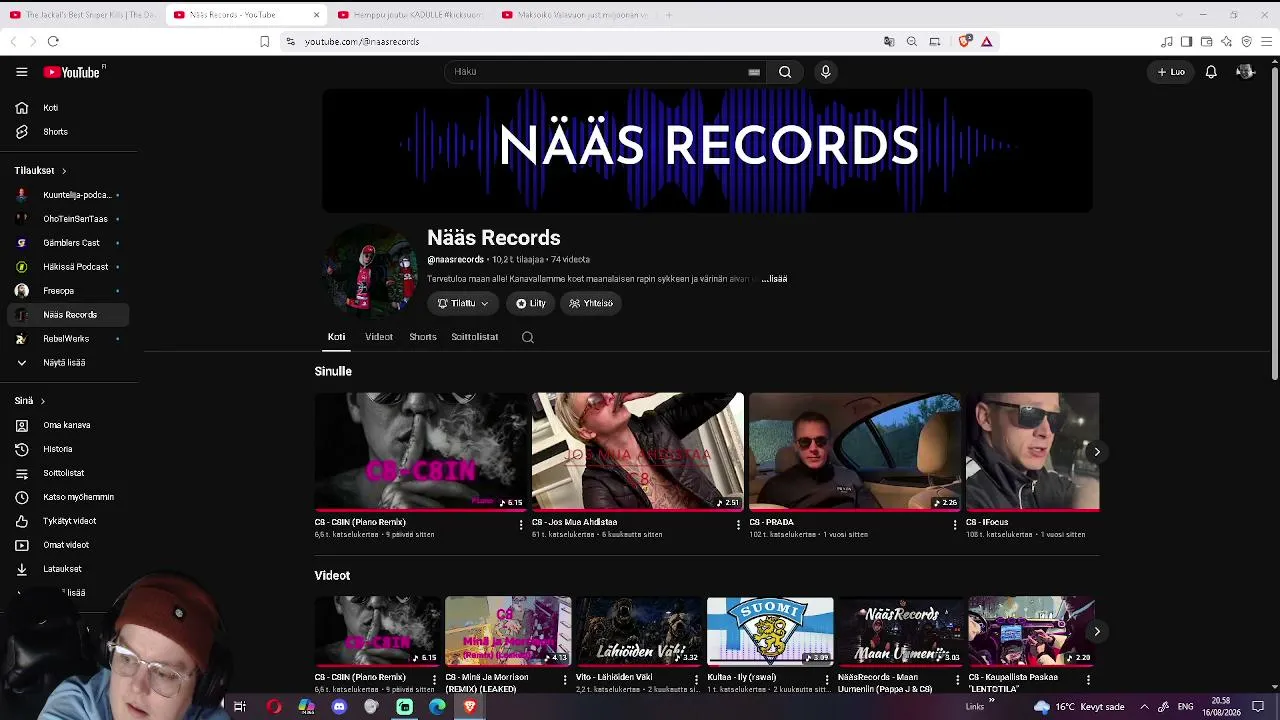1280x720 pixels.
Task: Open Shorts in the sidebar
Action: tap(68, 132)
